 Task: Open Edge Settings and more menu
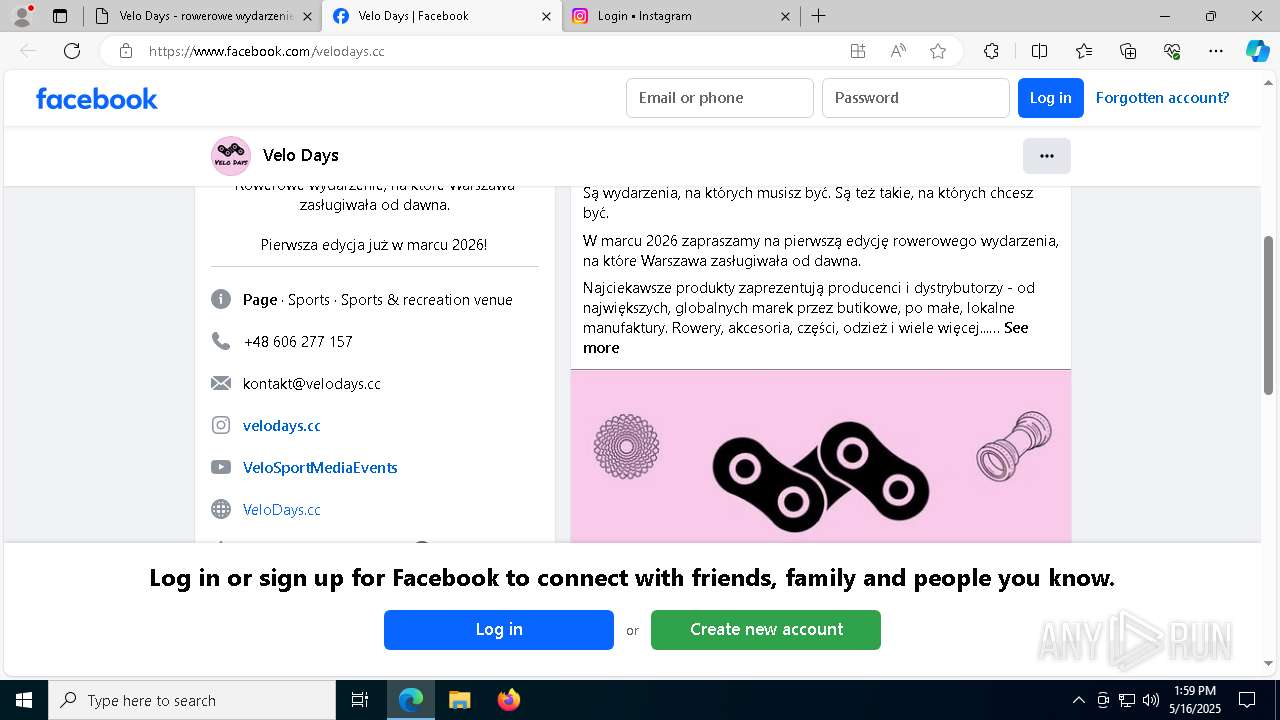1216,51
